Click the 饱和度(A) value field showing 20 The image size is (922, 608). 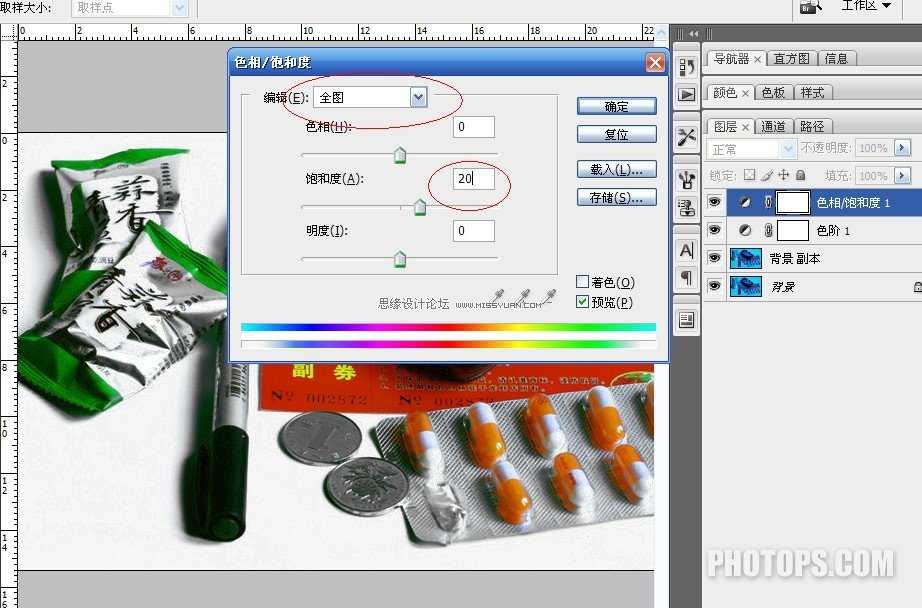[473, 178]
